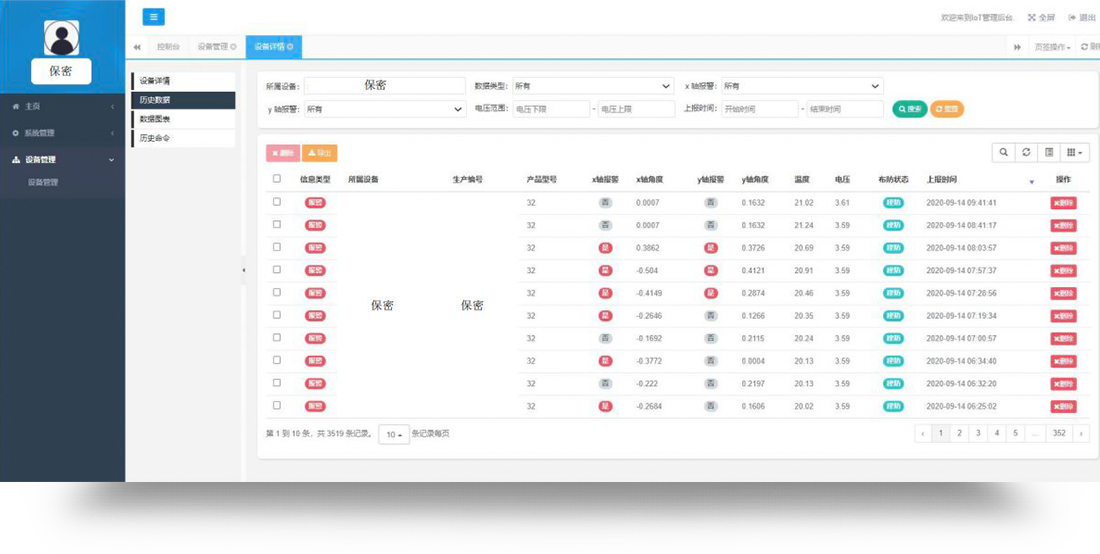Viewport: 1100px width, 554px height.
Task: Check the row with time 09:41:41
Action: click(x=277, y=202)
